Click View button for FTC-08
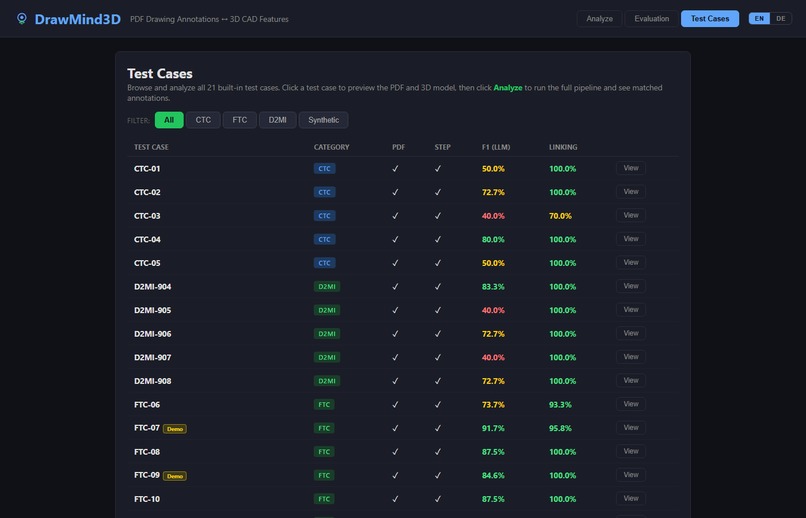The width and height of the screenshot is (806, 518). pyautogui.click(x=631, y=451)
